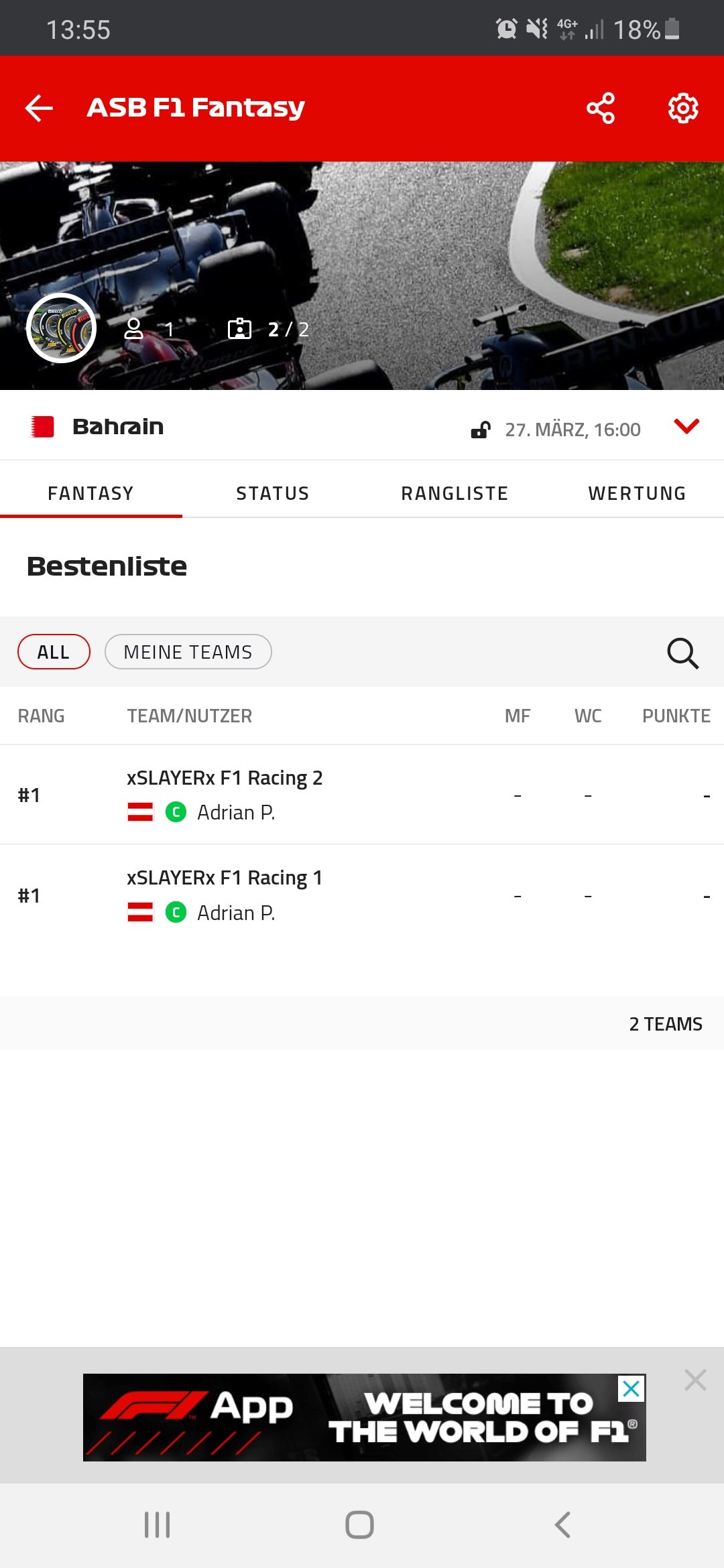Select the MEINE TEAMS filter chip
Screen dimensions: 724x1568
pos(188,652)
